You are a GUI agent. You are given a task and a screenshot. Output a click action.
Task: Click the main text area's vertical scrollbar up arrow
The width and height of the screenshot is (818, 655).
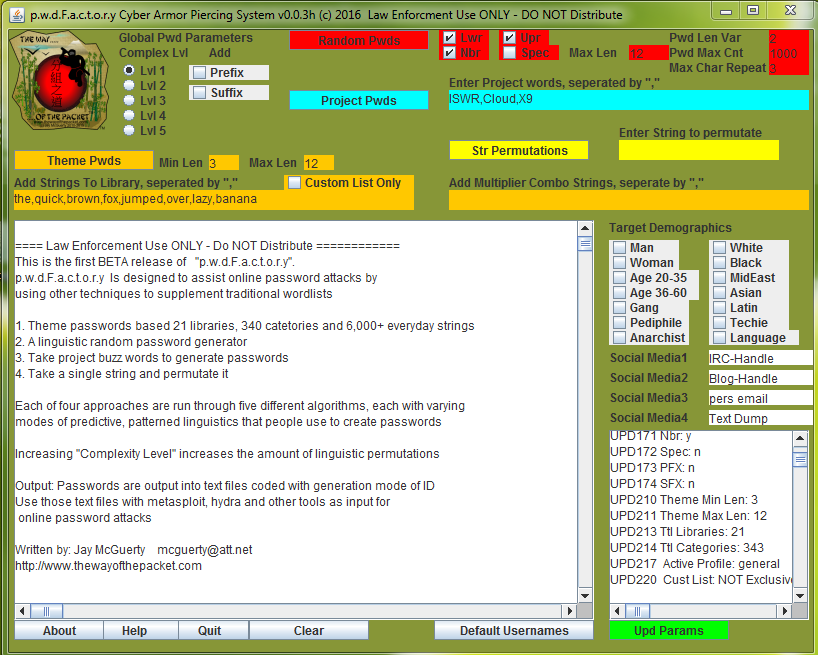click(x=585, y=229)
